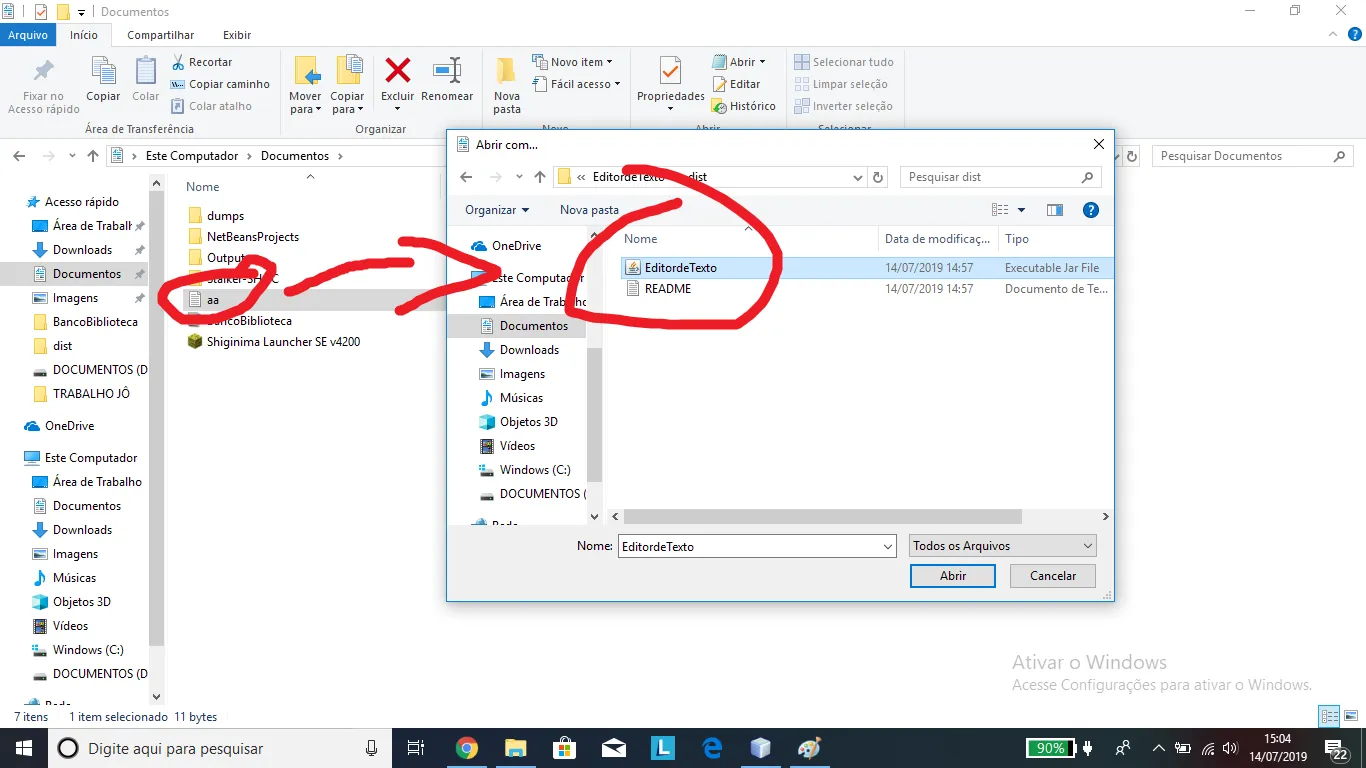
Task: Click Copiar caminho in the ribbon
Action: click(x=220, y=84)
